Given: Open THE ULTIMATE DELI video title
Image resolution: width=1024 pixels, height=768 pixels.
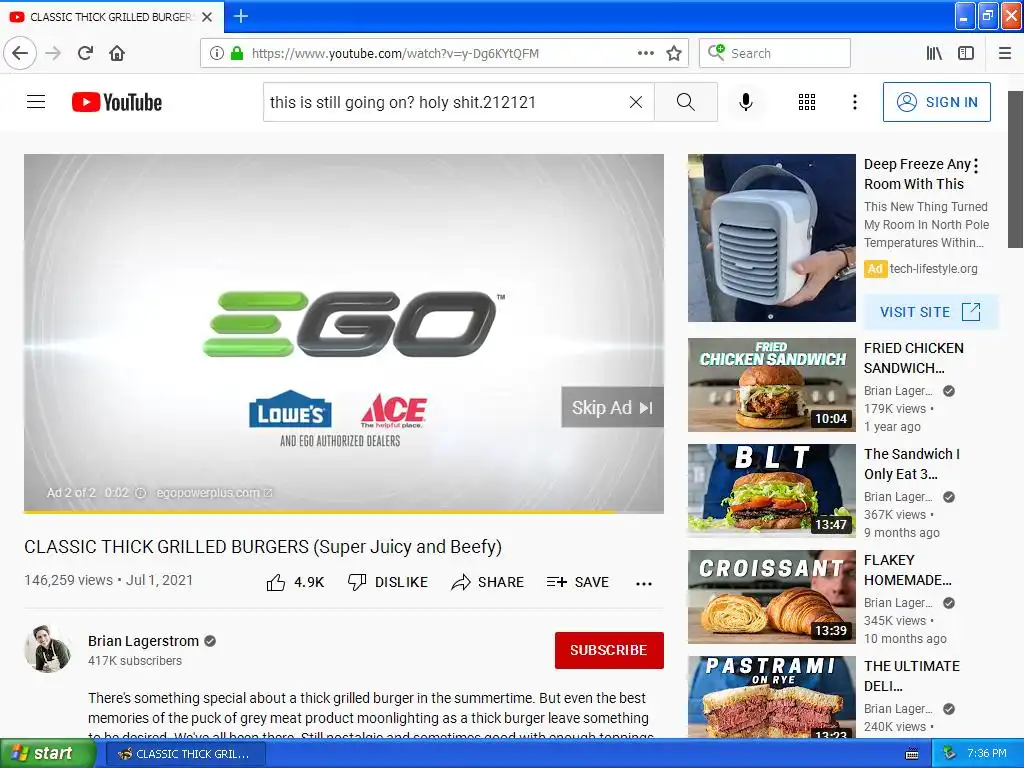Looking at the screenshot, I should tap(912, 676).
